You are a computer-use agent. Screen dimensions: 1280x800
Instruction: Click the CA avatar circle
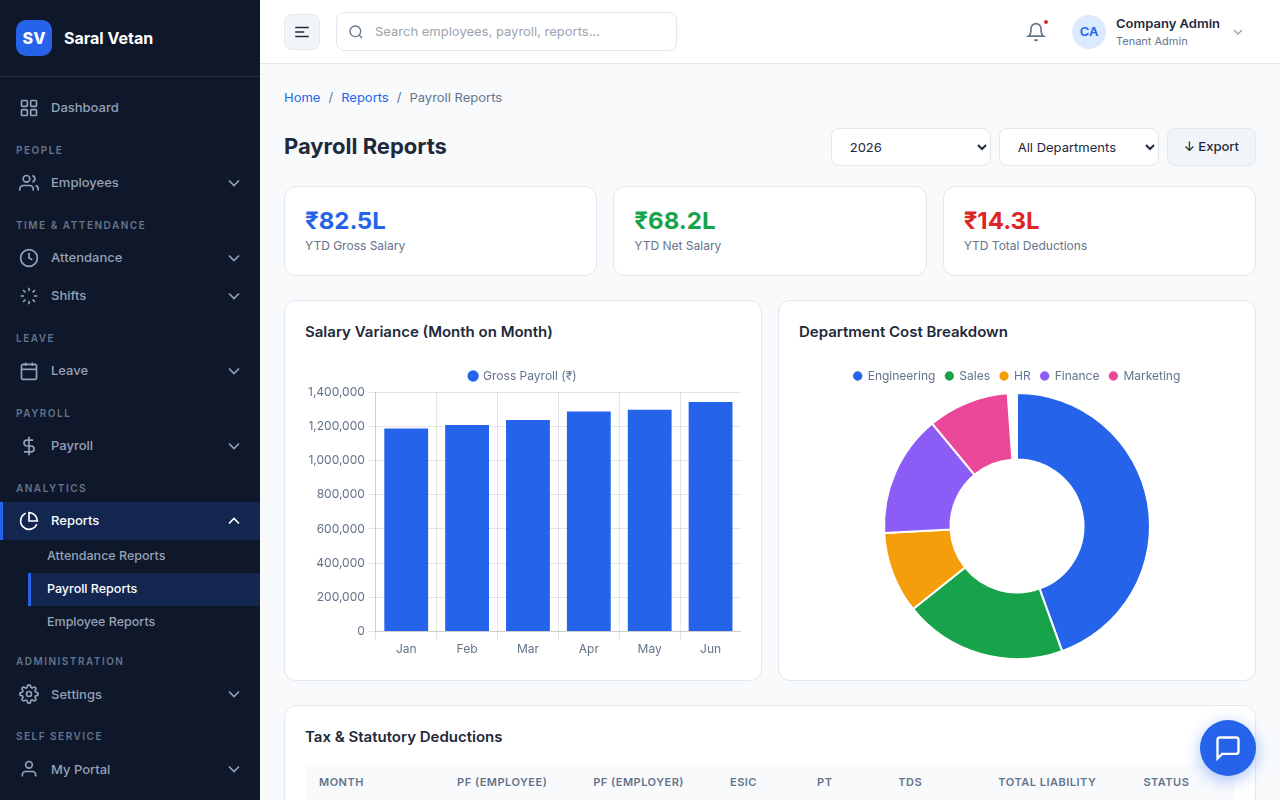coord(1089,32)
